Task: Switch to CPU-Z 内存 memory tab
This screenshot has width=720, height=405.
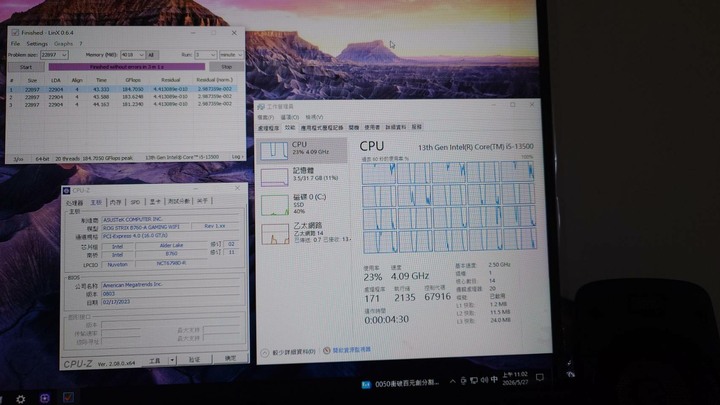Action: coord(116,202)
